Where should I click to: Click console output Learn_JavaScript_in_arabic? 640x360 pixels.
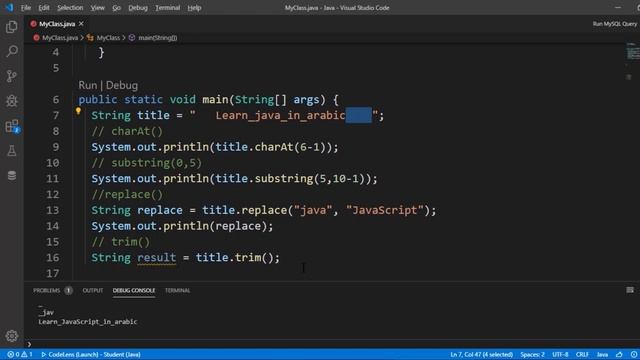click(x=88, y=322)
